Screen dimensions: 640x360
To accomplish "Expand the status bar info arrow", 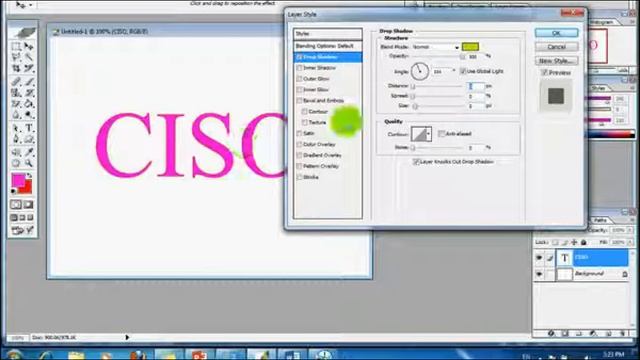I will (127, 338).
